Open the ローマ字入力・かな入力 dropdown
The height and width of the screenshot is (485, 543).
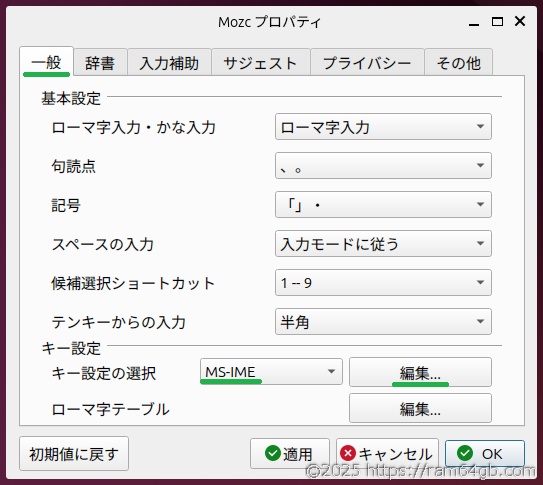[x=383, y=127]
